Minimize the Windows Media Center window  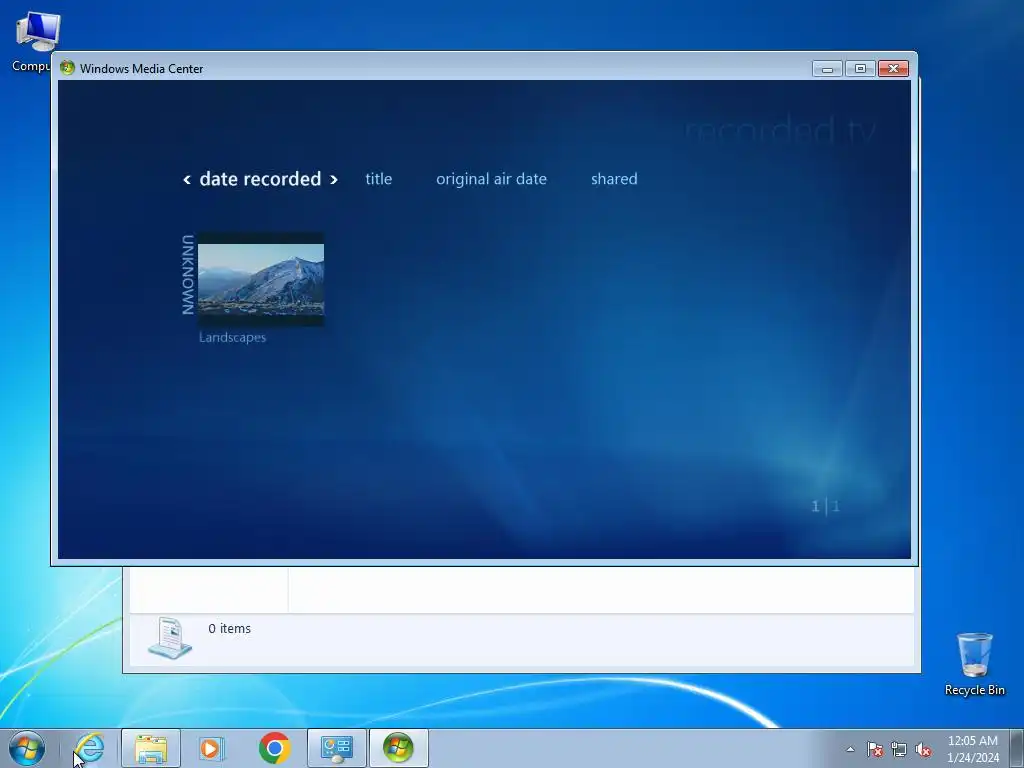pos(827,69)
